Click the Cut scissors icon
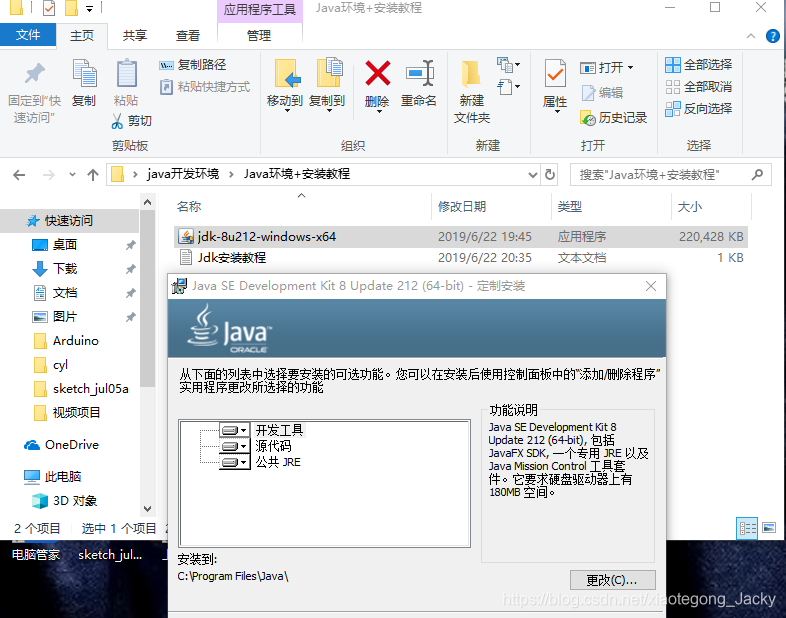This screenshot has width=786, height=618. [x=117, y=121]
